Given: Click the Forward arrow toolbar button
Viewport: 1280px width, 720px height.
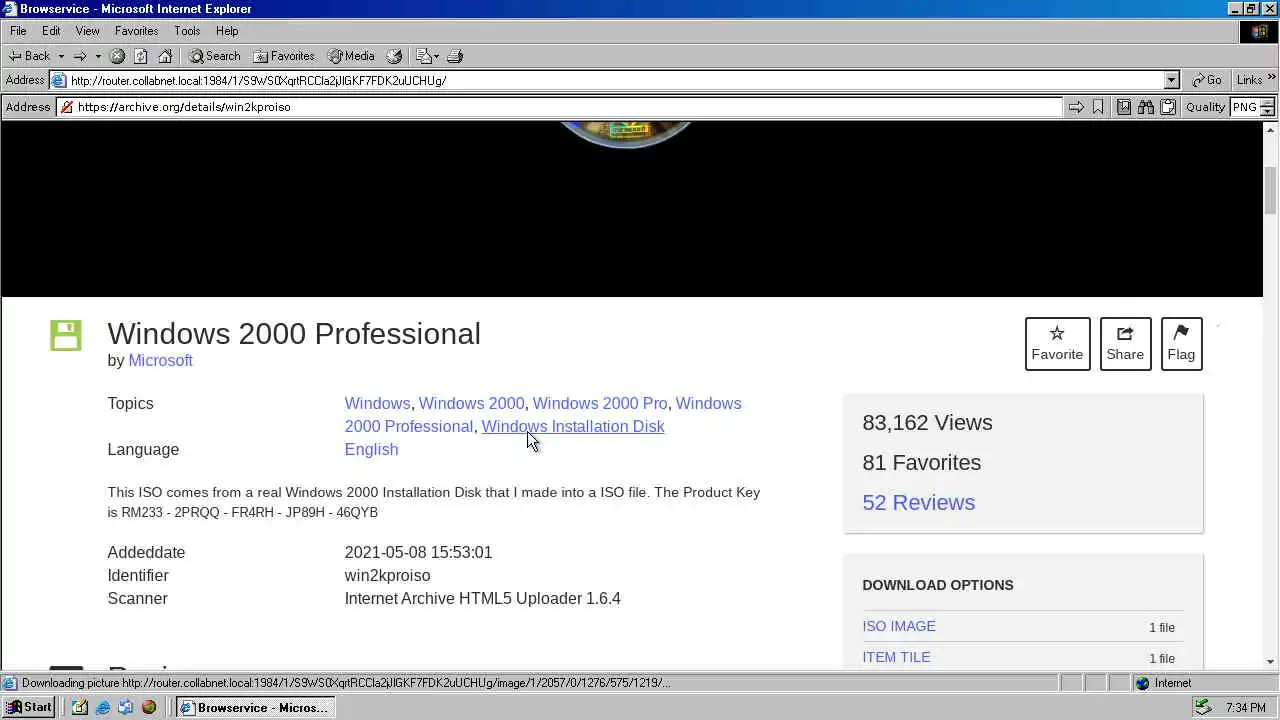Looking at the screenshot, I should 80,56.
